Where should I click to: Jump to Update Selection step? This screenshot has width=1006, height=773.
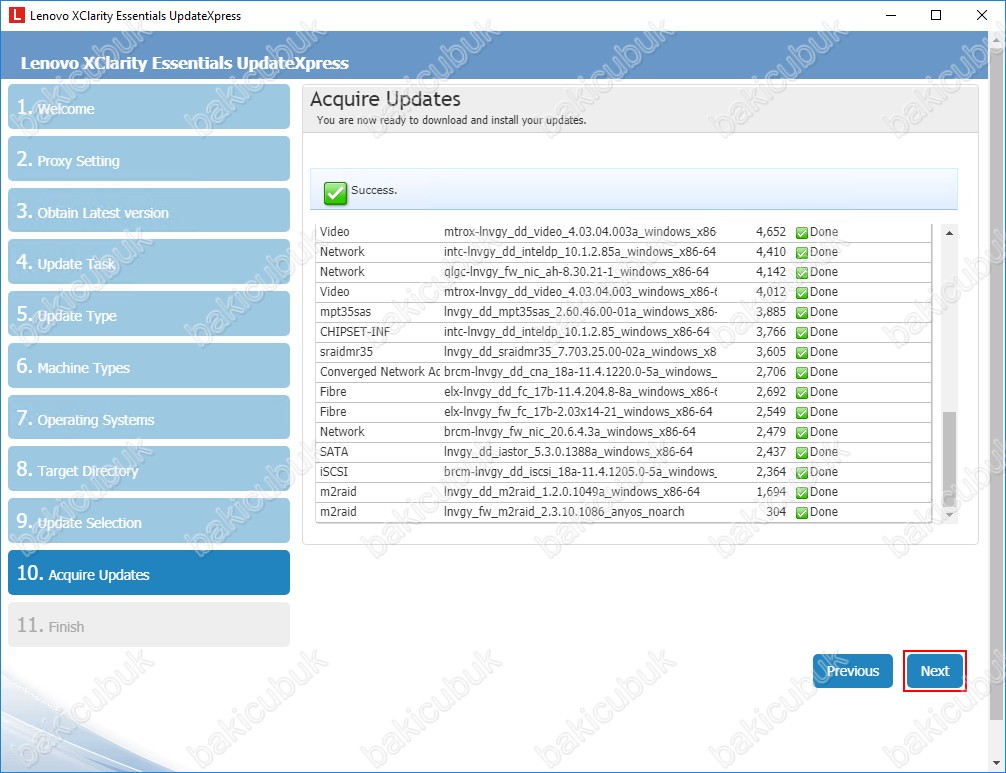(149, 522)
